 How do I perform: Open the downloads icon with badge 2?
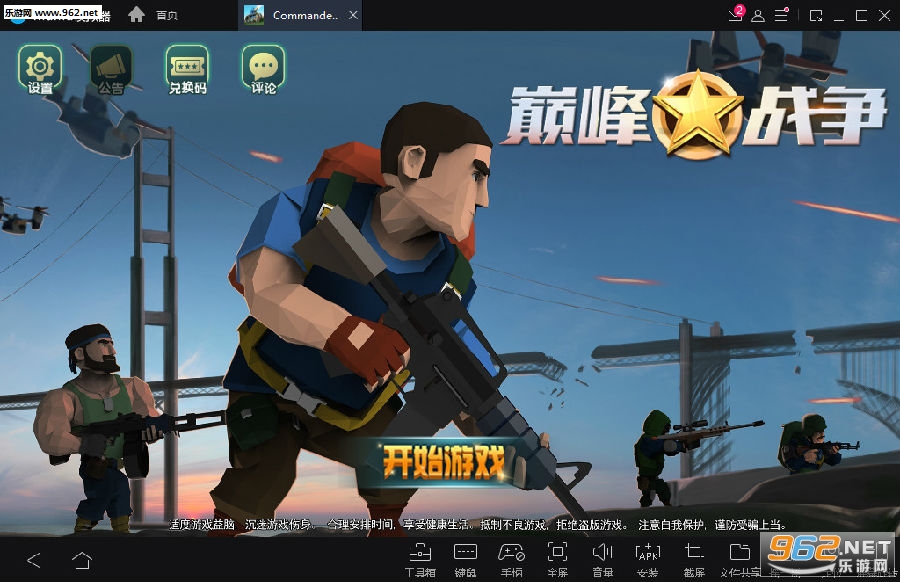point(736,14)
